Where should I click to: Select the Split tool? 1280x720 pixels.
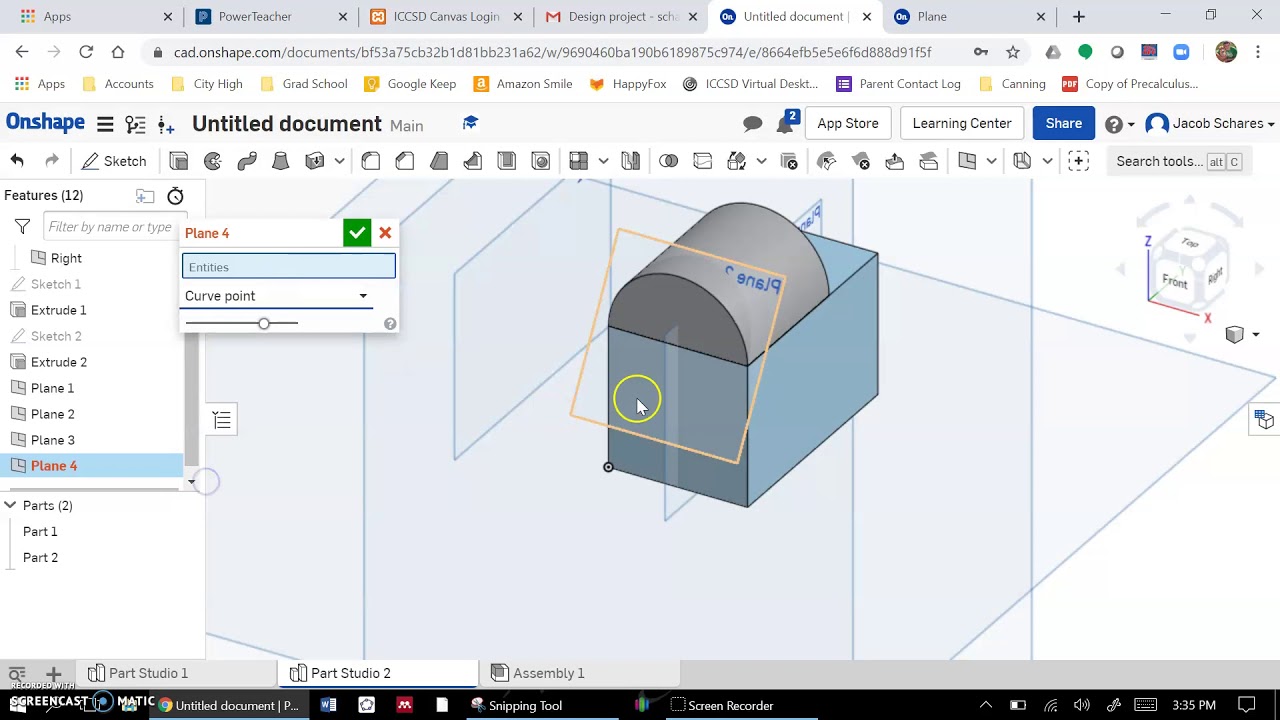click(703, 161)
